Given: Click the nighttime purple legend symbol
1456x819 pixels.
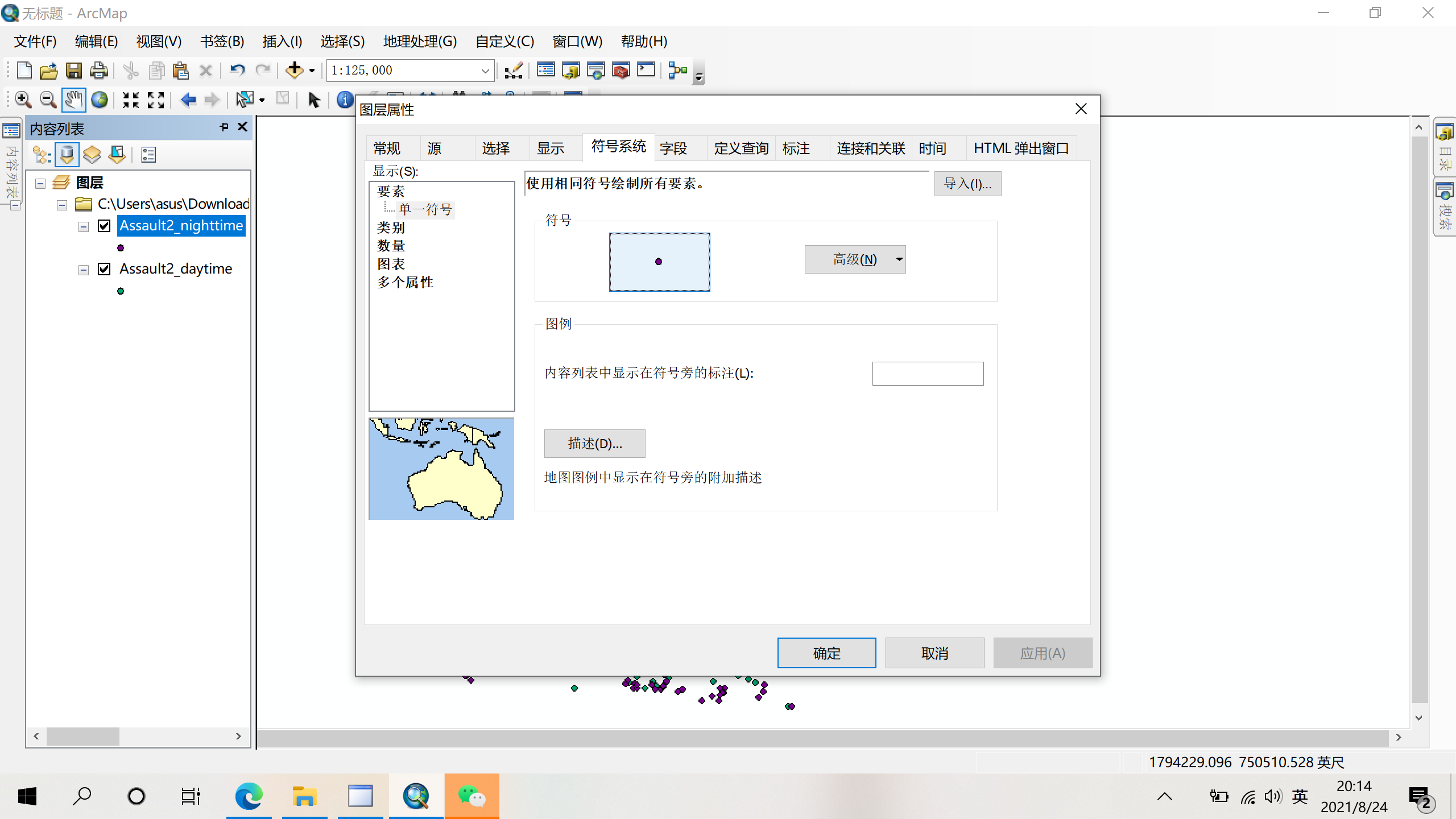Looking at the screenshot, I should click(121, 248).
